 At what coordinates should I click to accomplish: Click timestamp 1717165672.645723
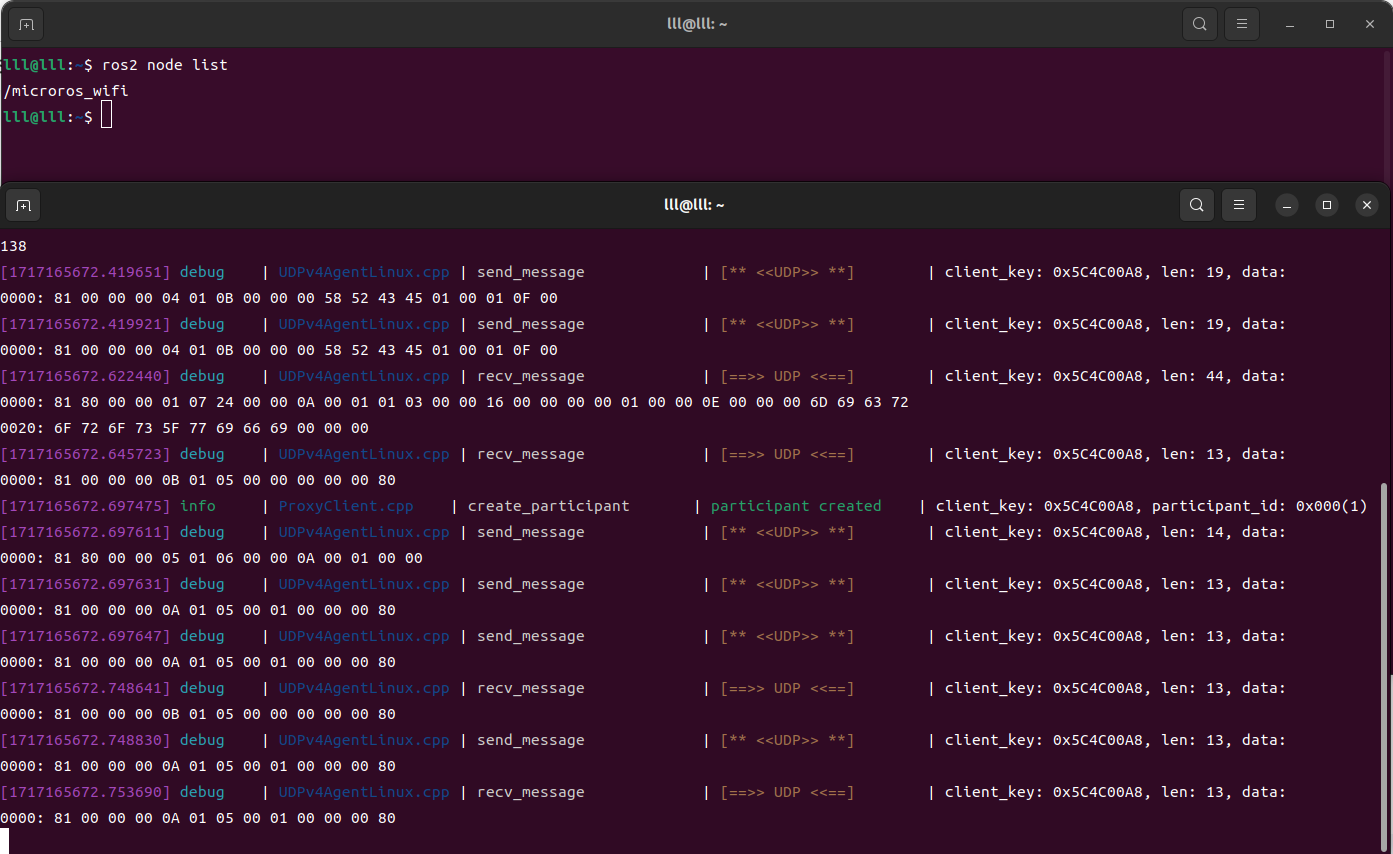click(x=86, y=454)
